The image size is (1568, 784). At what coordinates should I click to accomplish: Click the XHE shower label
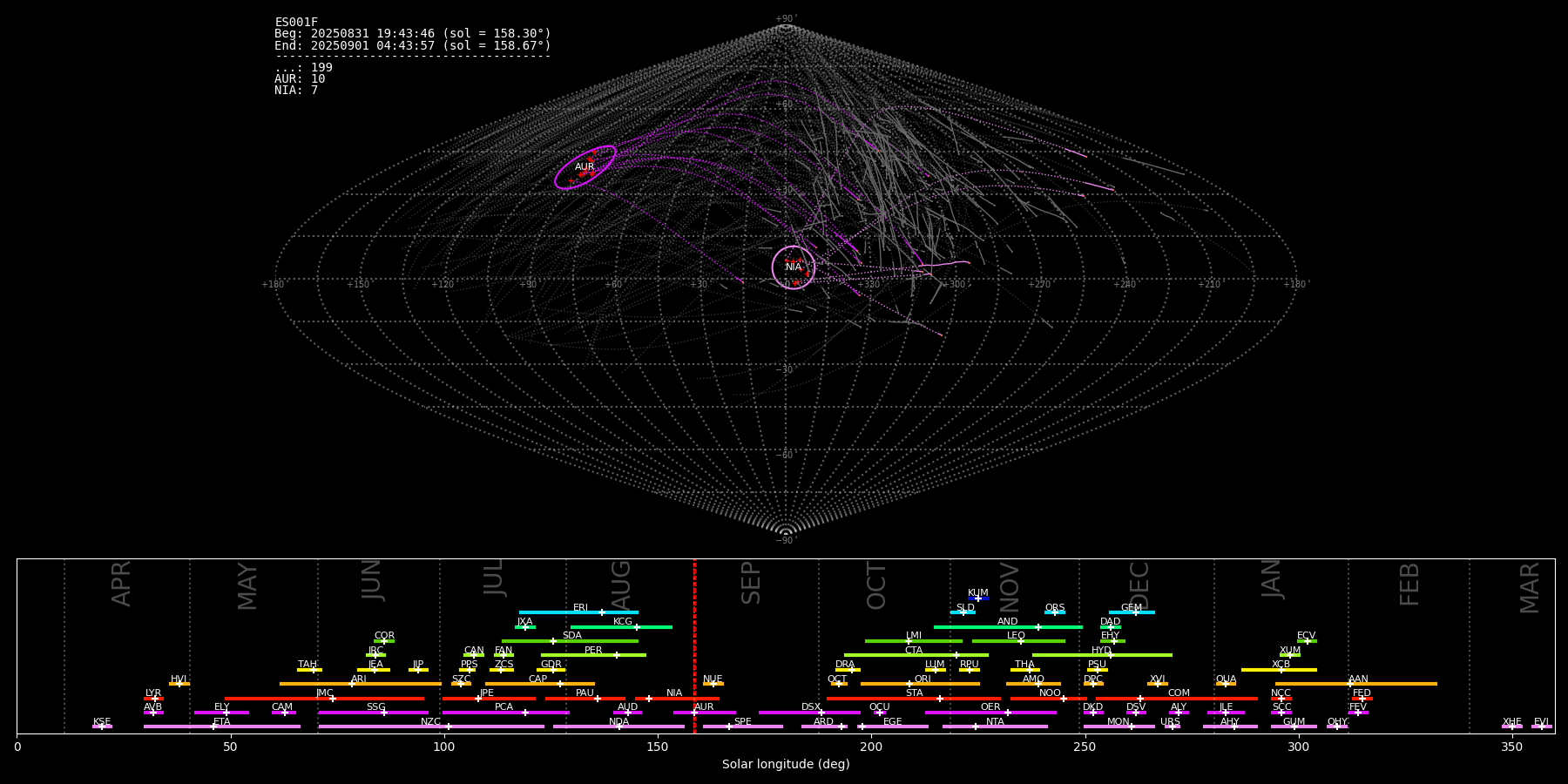tap(1512, 722)
